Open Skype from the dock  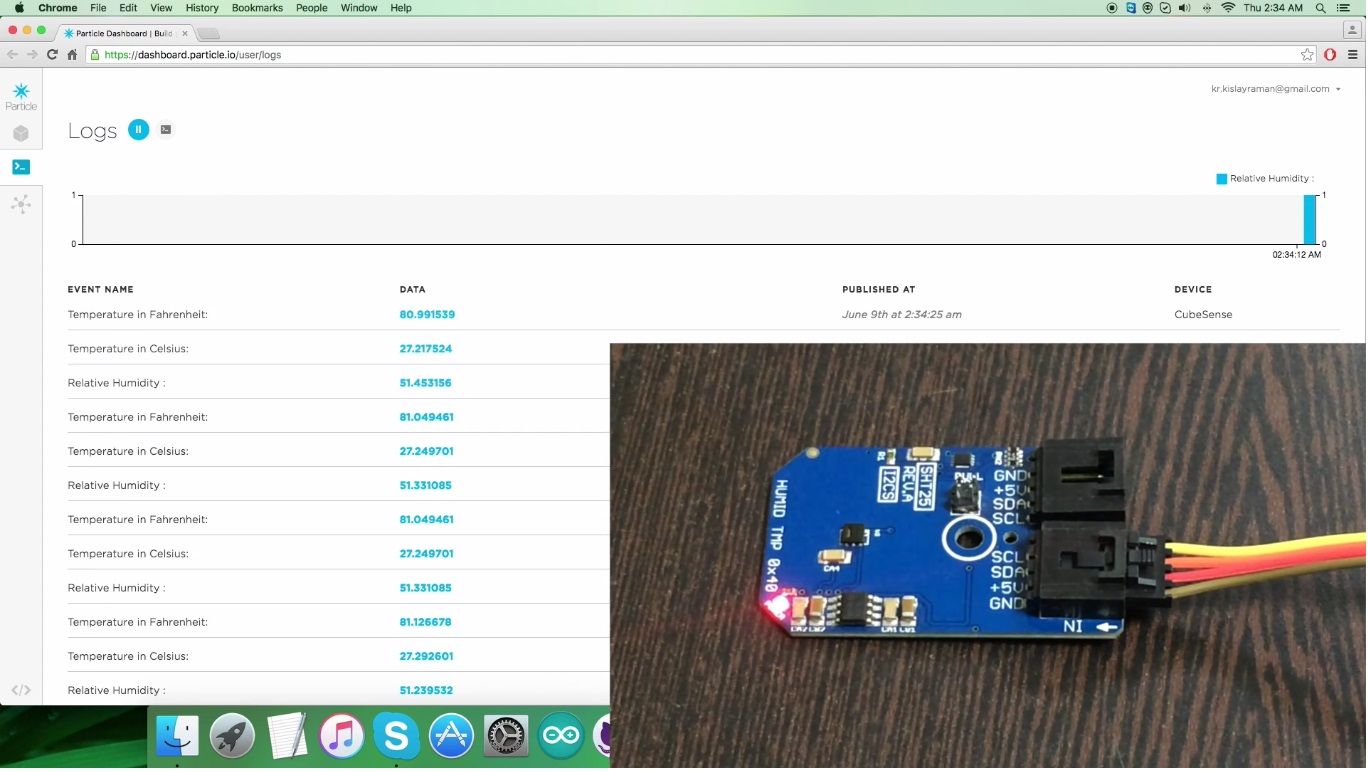tap(396, 735)
